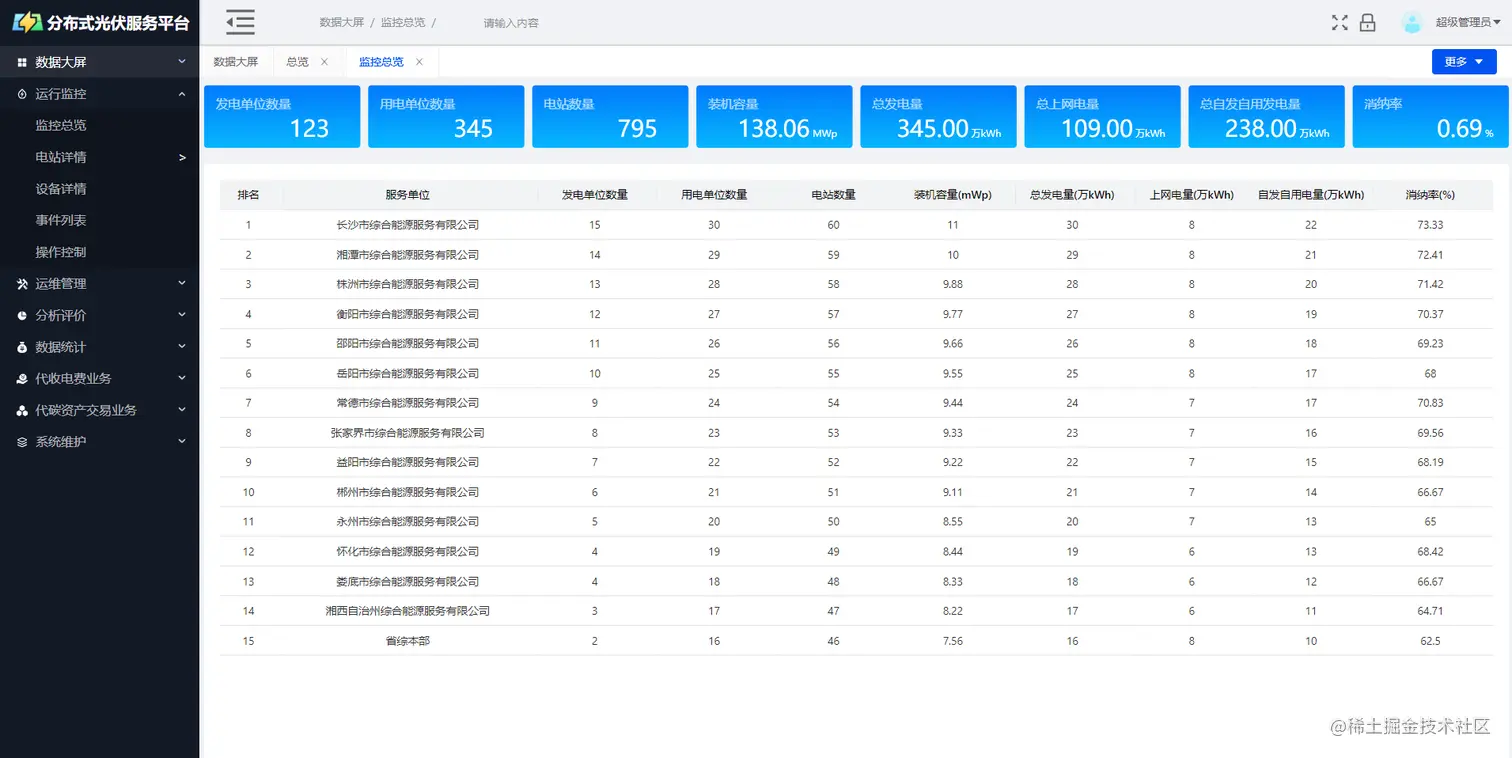Click the 总发电量(万kWh) column header

1072,195
